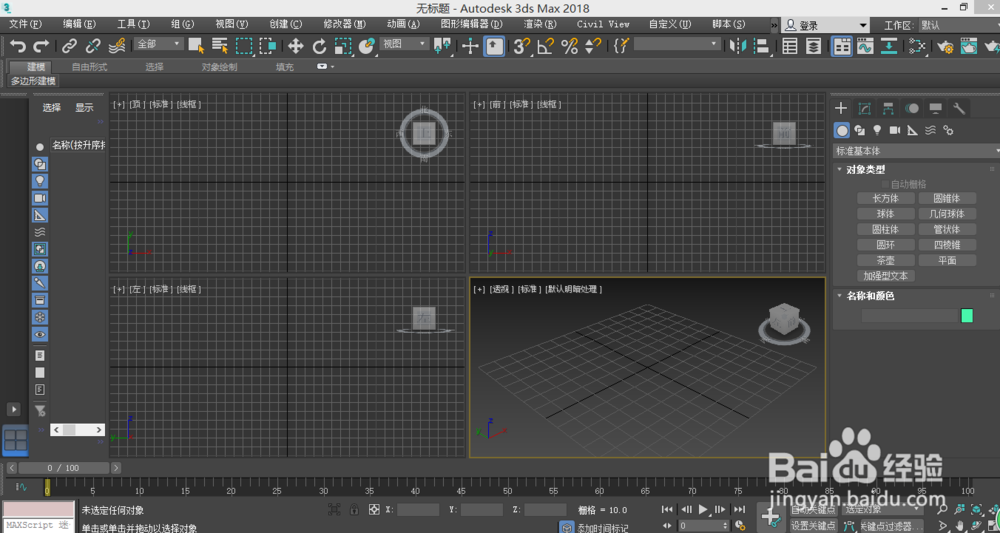Click the Play Animation button
The height and width of the screenshot is (533, 1000).
[703, 509]
